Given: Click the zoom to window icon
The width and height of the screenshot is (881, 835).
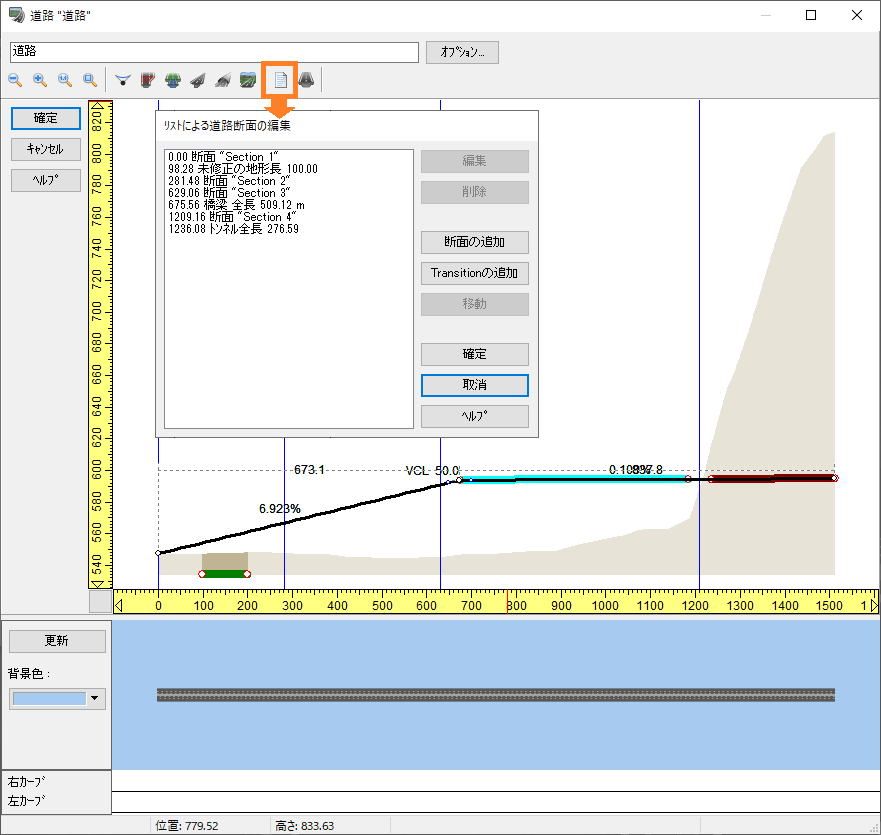Looking at the screenshot, I should tap(90, 80).
